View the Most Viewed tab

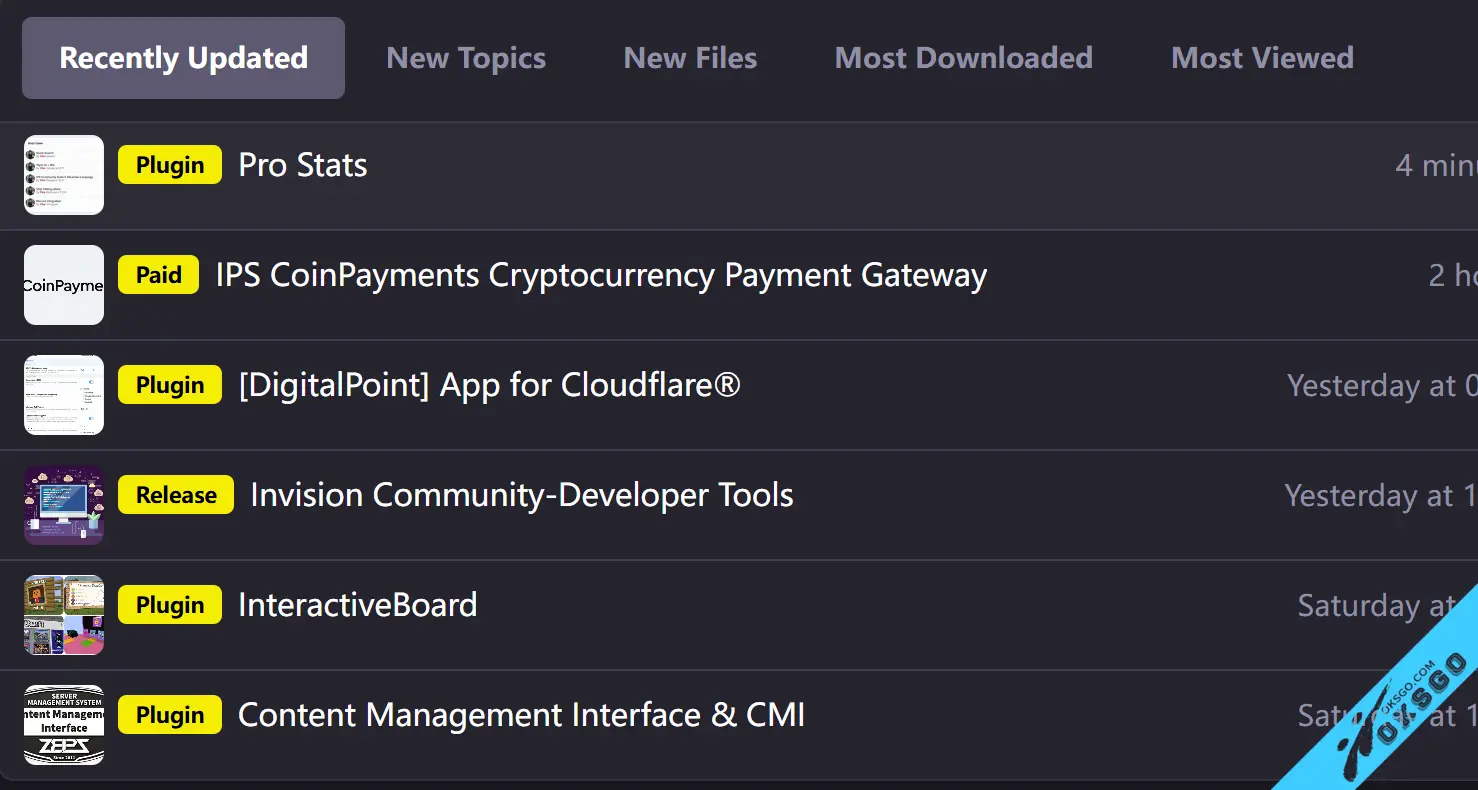[1262, 58]
